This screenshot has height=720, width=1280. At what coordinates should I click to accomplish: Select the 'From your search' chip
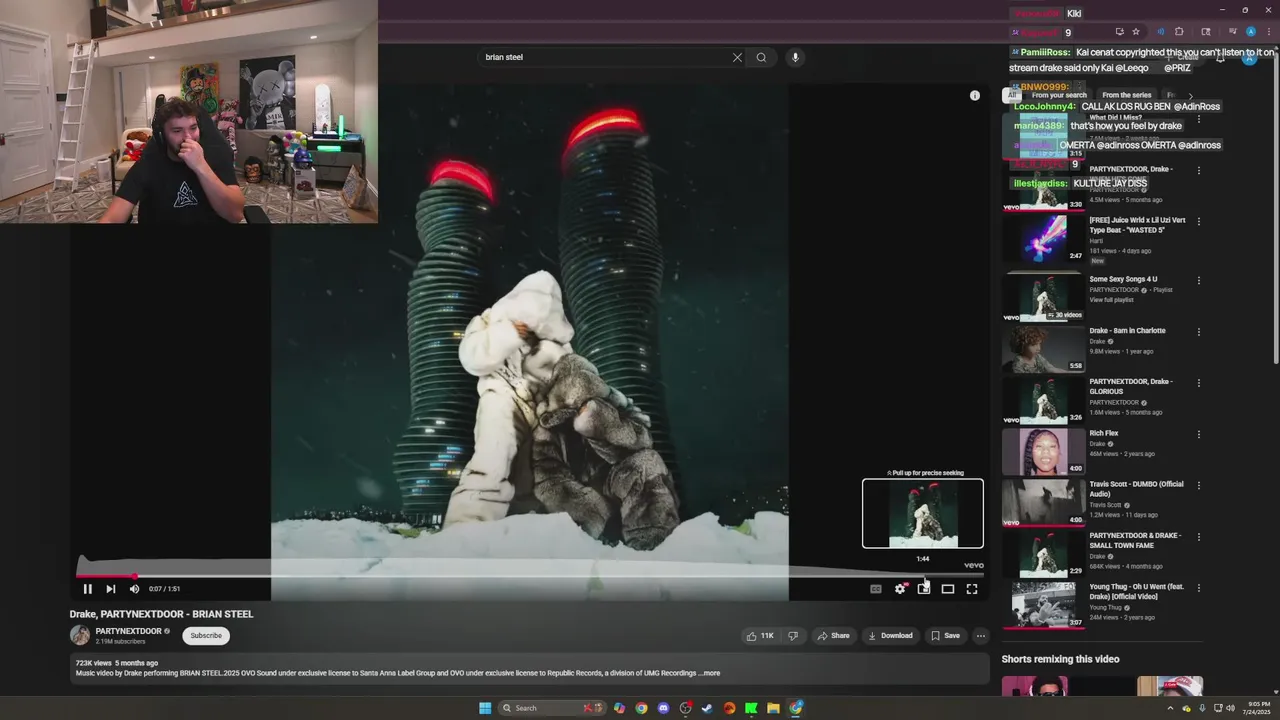tap(1059, 96)
